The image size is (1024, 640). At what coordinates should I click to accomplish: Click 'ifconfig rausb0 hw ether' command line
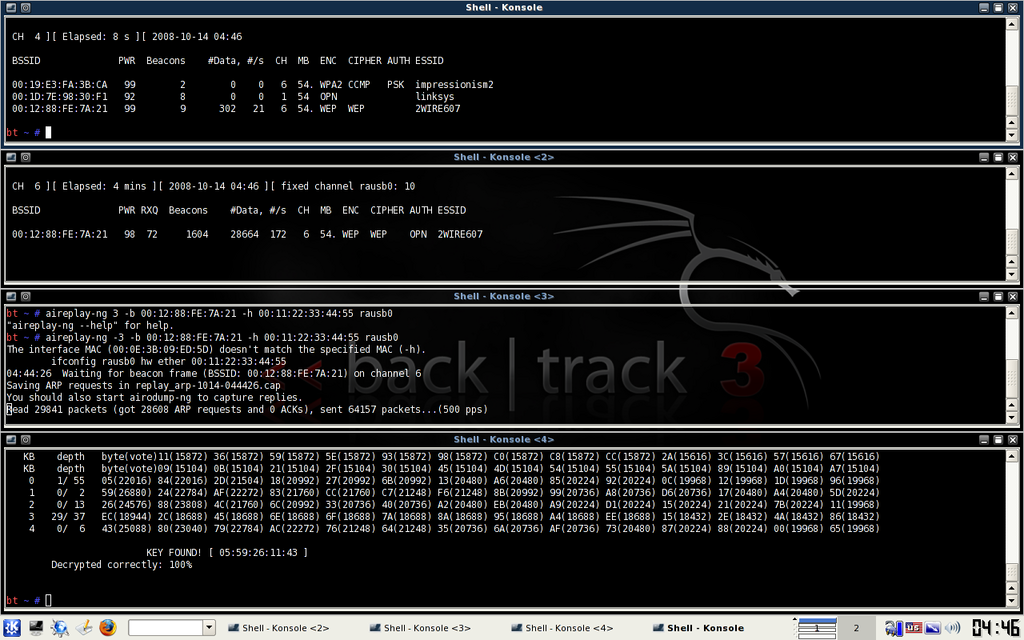click(168, 362)
